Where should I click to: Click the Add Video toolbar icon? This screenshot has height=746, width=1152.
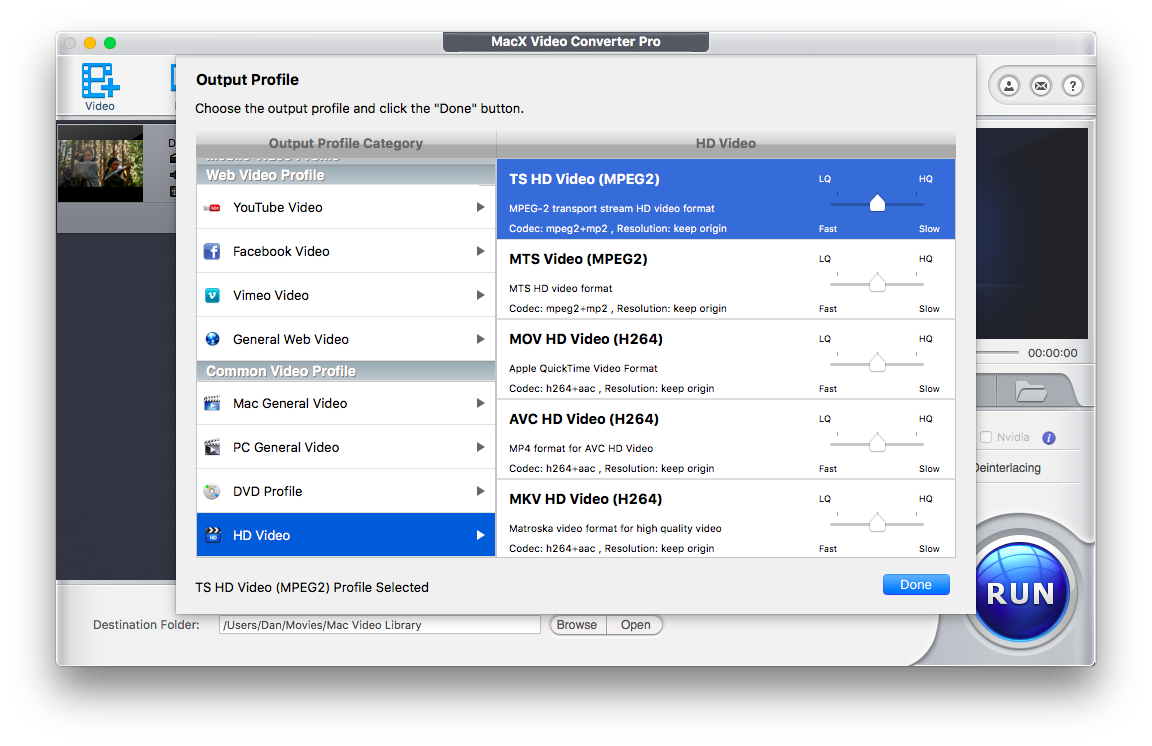[x=100, y=81]
